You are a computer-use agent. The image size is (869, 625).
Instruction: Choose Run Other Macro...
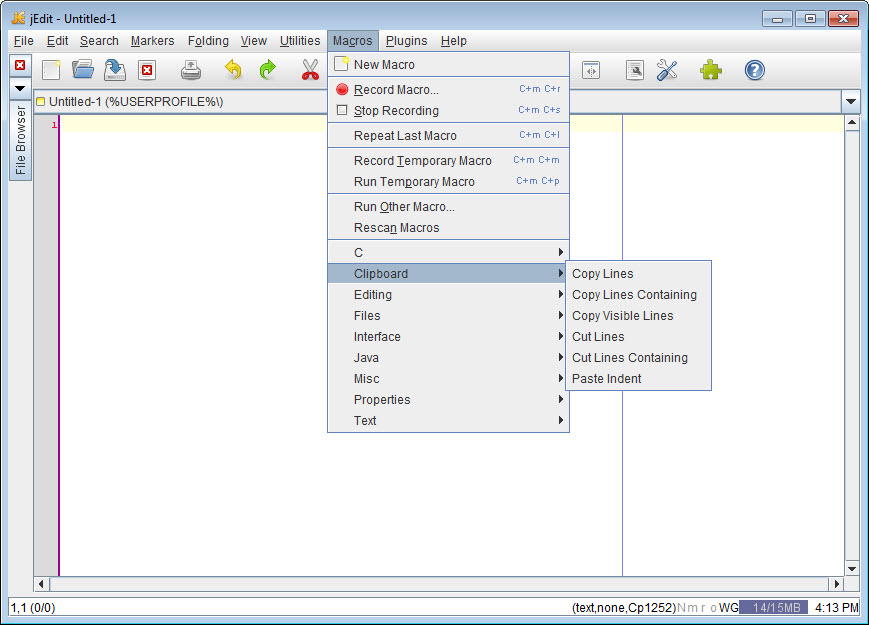448,207
